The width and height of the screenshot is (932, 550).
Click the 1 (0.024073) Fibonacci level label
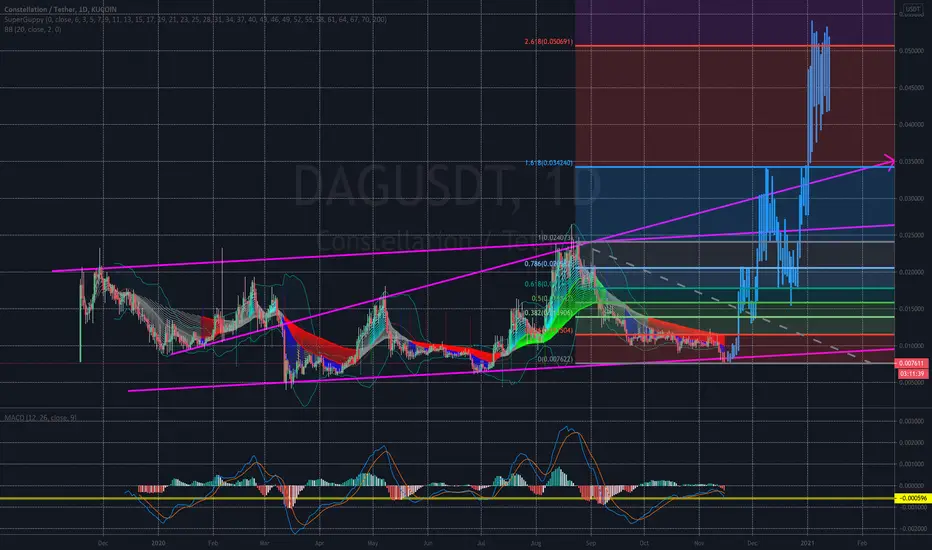[x=555, y=238]
